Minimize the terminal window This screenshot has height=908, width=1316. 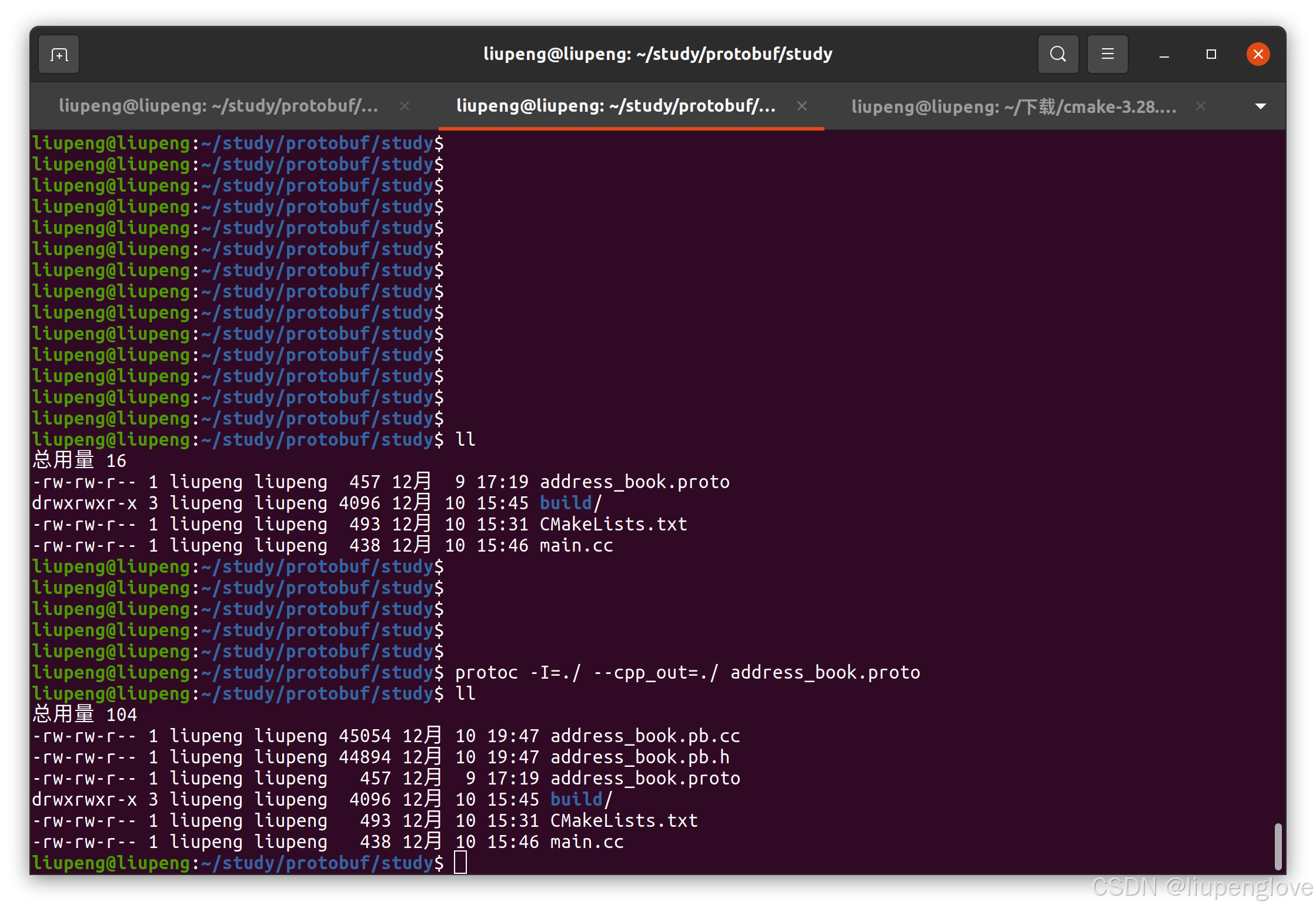click(x=1164, y=55)
